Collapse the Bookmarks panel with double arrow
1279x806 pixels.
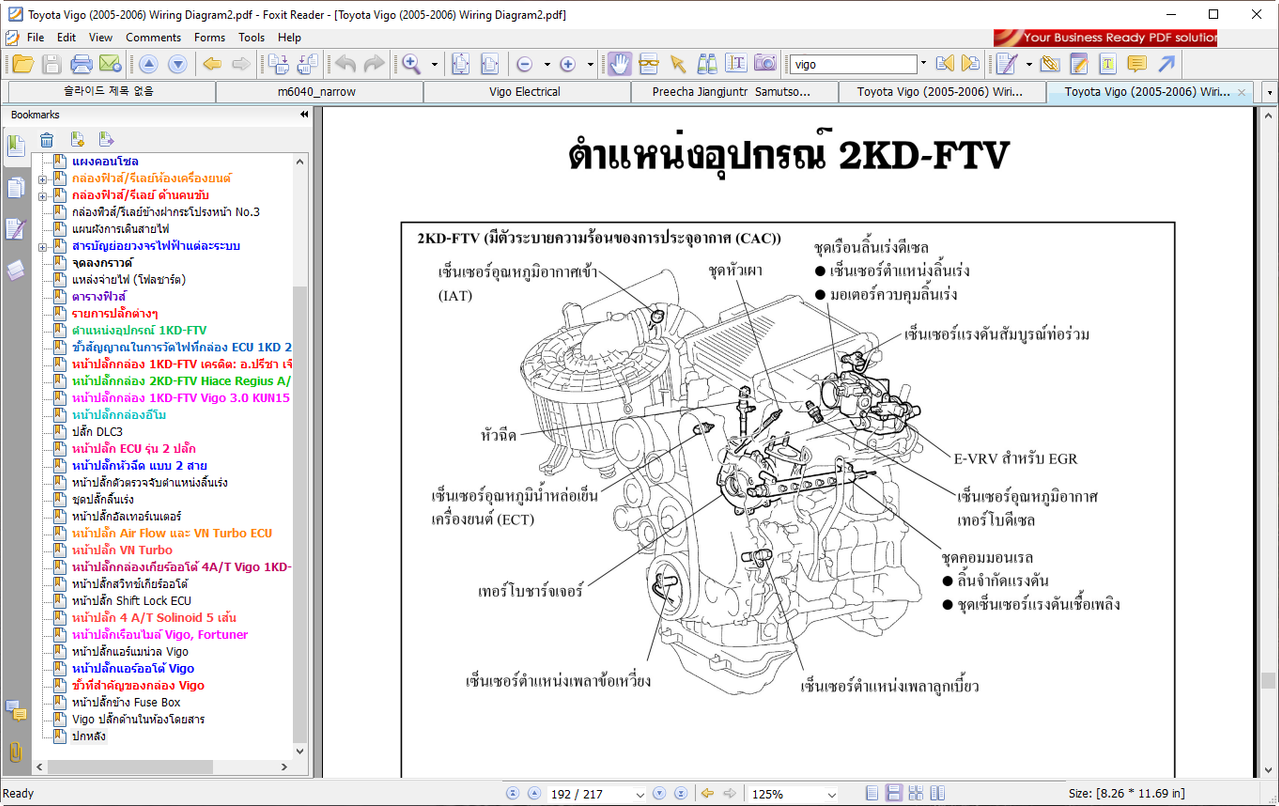point(304,115)
